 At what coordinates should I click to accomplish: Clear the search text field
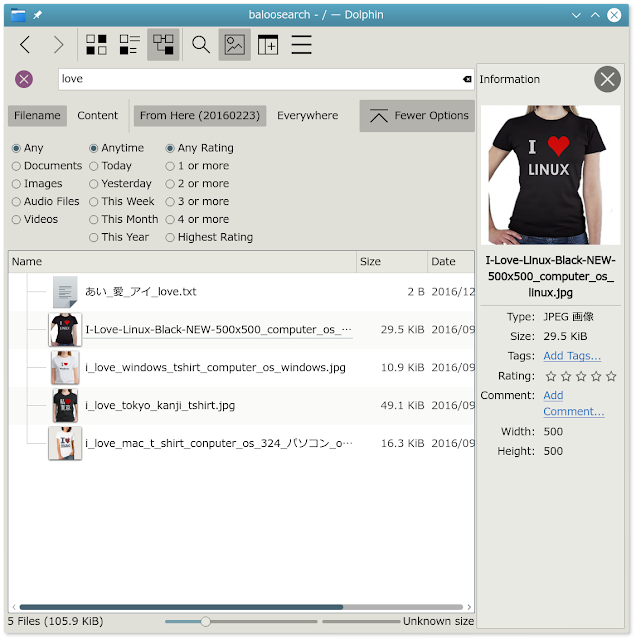point(467,79)
